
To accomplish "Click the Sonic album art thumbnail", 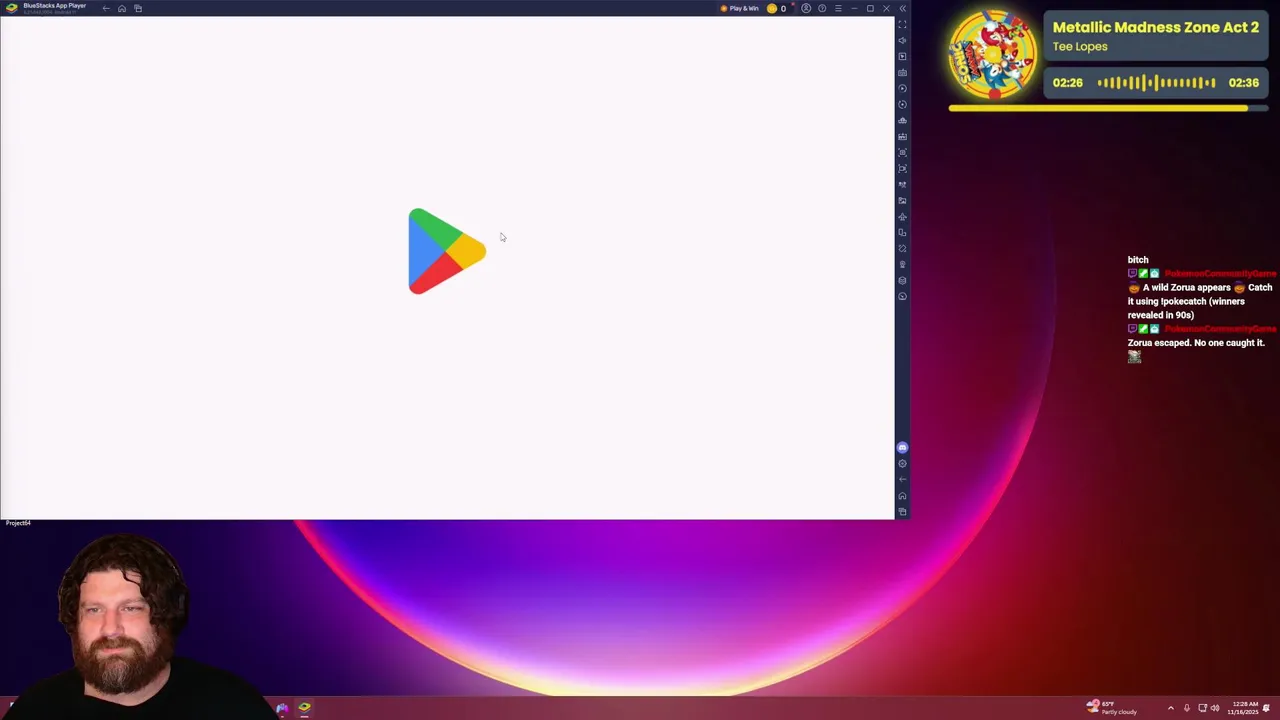I will [993, 55].
